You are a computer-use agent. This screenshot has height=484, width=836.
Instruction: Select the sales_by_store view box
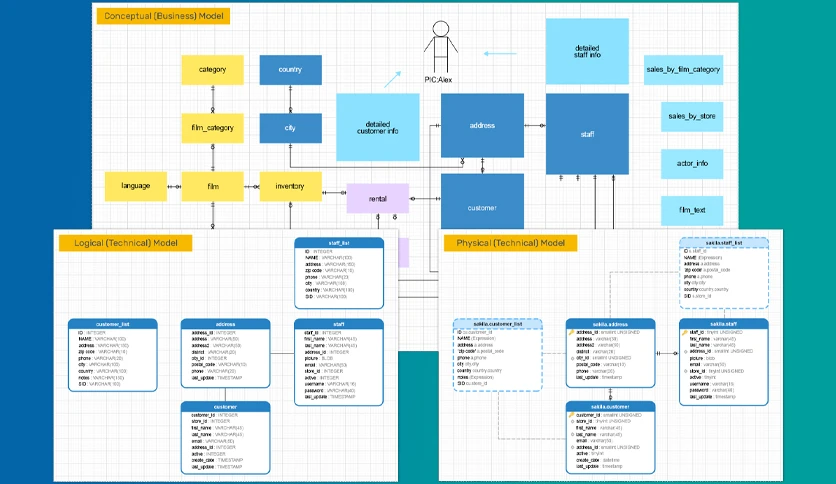point(692,116)
